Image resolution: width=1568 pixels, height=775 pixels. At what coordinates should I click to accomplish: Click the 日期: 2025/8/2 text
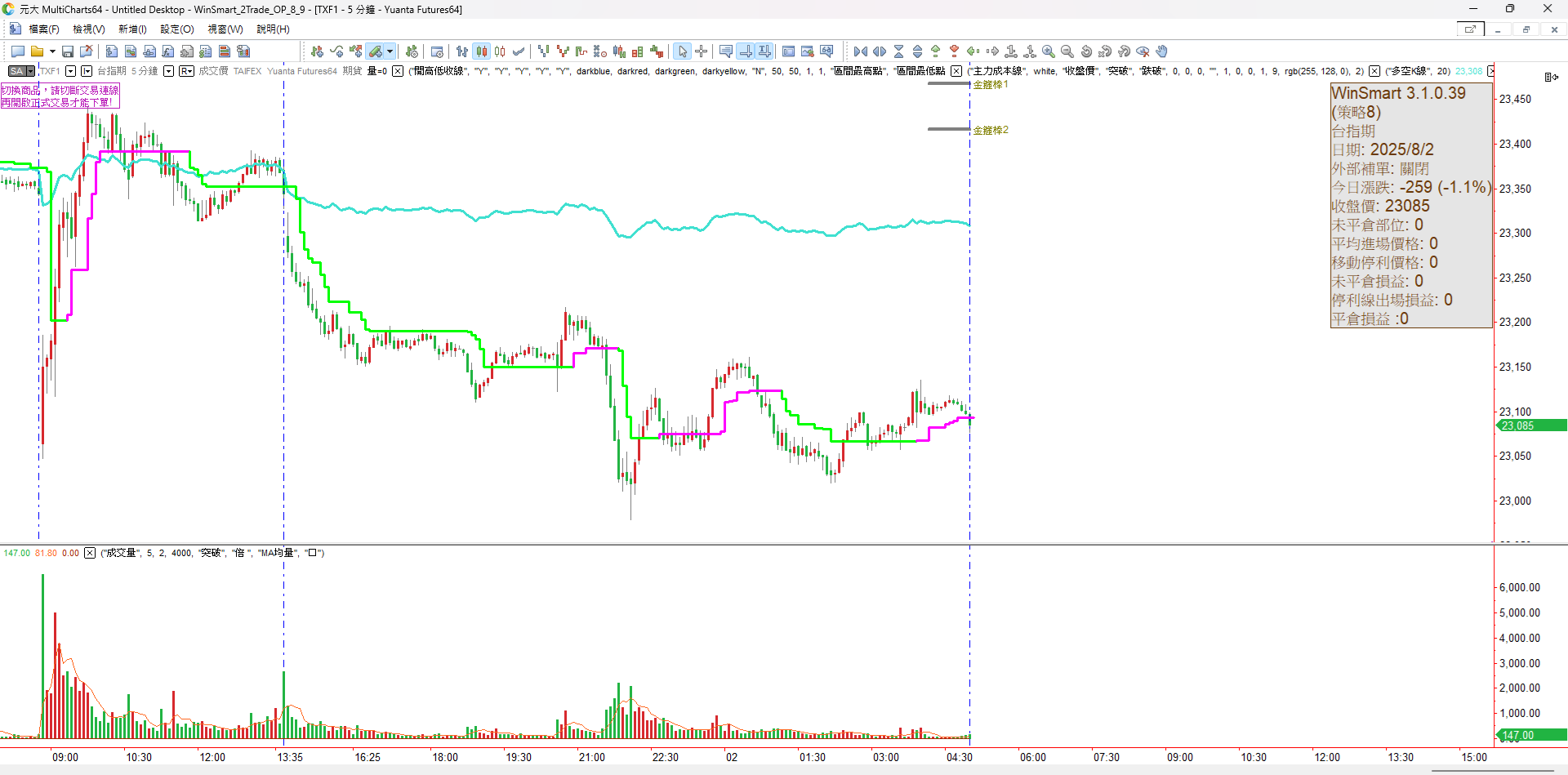1383,149
